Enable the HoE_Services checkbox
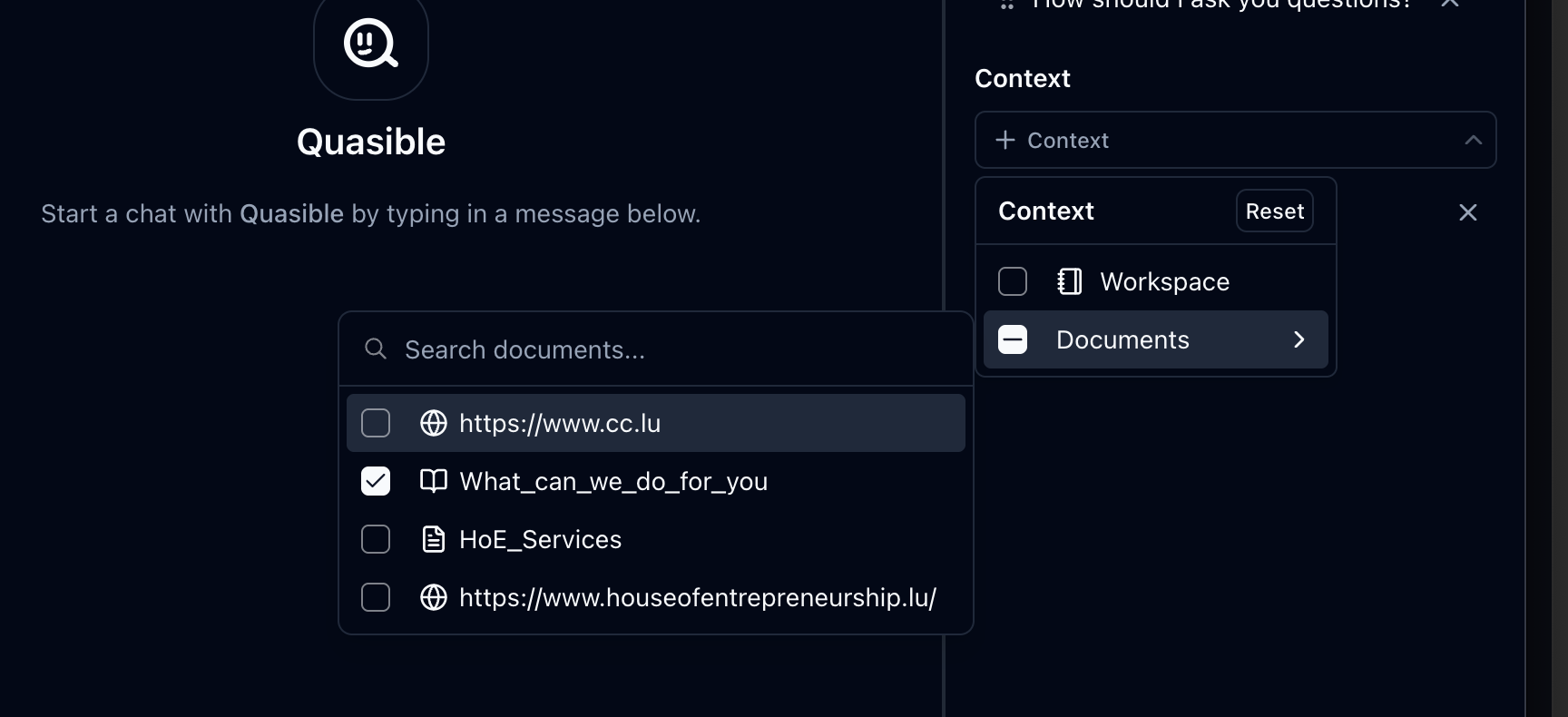This screenshot has height=717, width=1568. tap(376, 539)
